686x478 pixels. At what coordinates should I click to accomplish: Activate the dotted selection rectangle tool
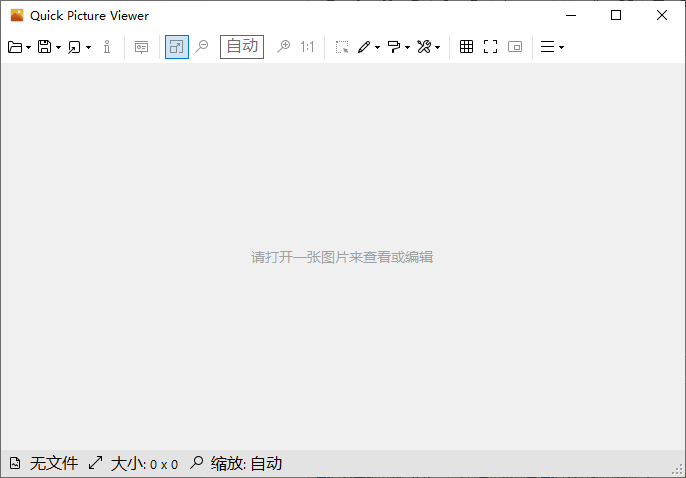point(342,47)
